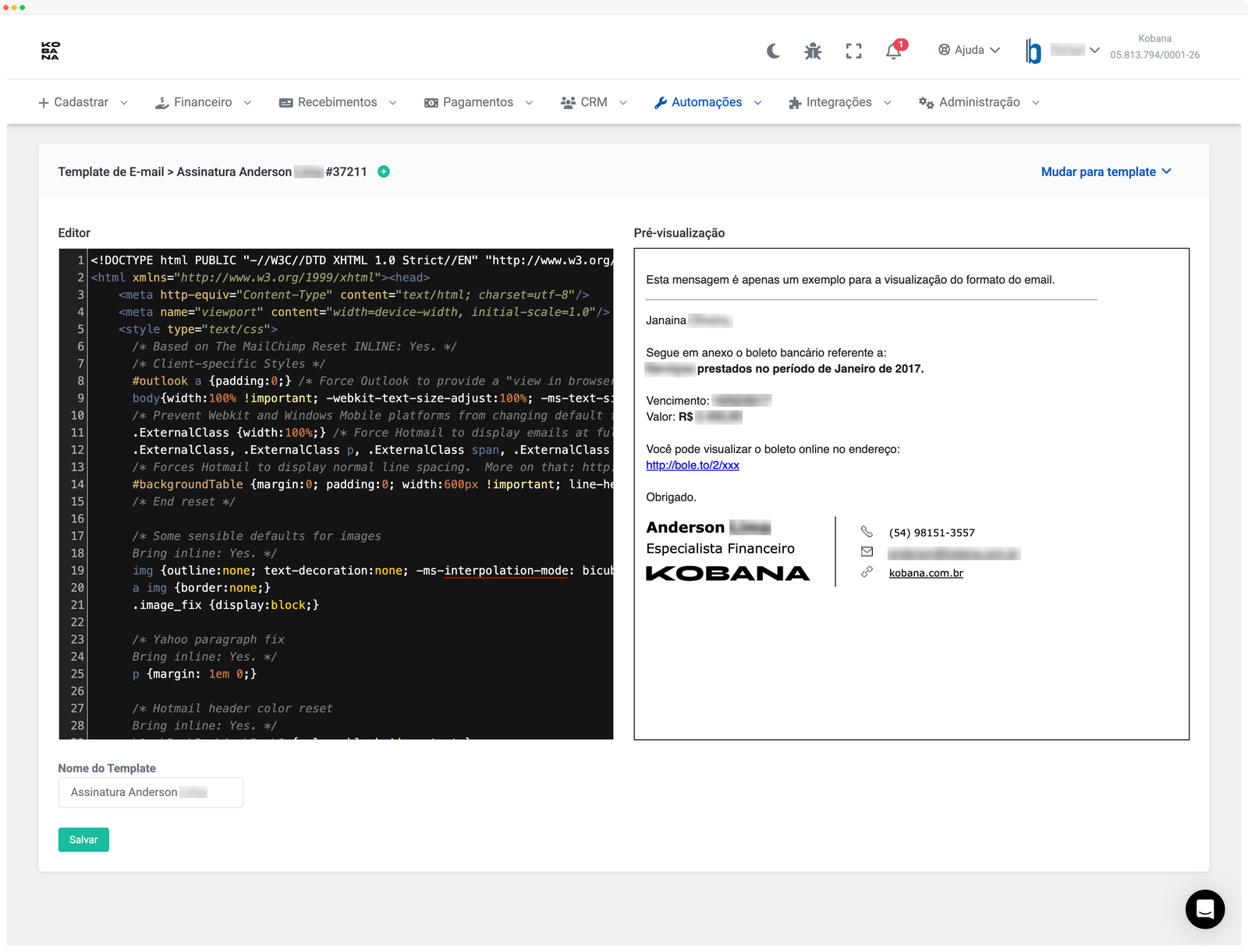1248x952 pixels.
Task: Click the Kobana logo
Action: coord(49,50)
